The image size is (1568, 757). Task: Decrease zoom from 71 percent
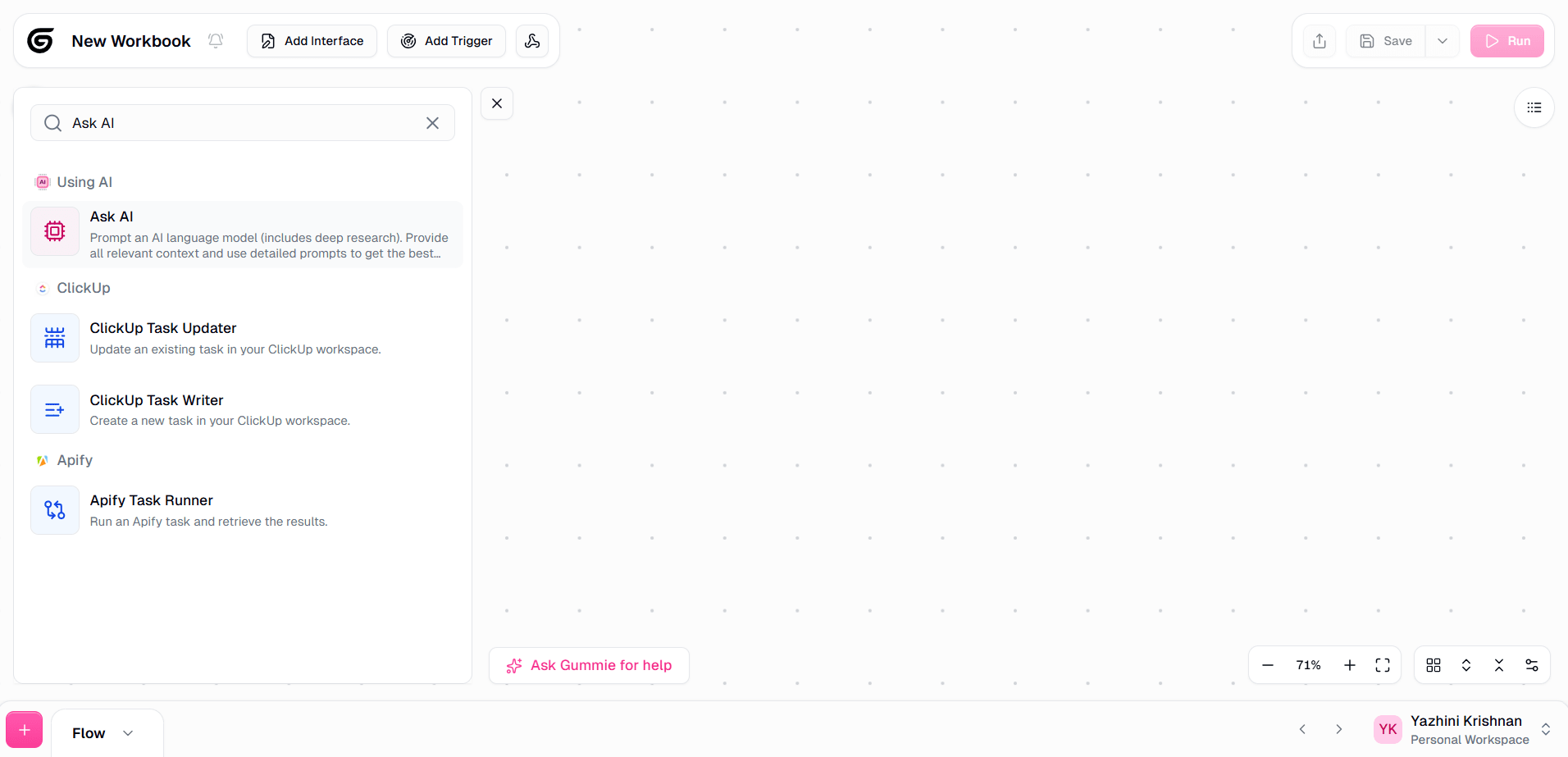(1268, 665)
